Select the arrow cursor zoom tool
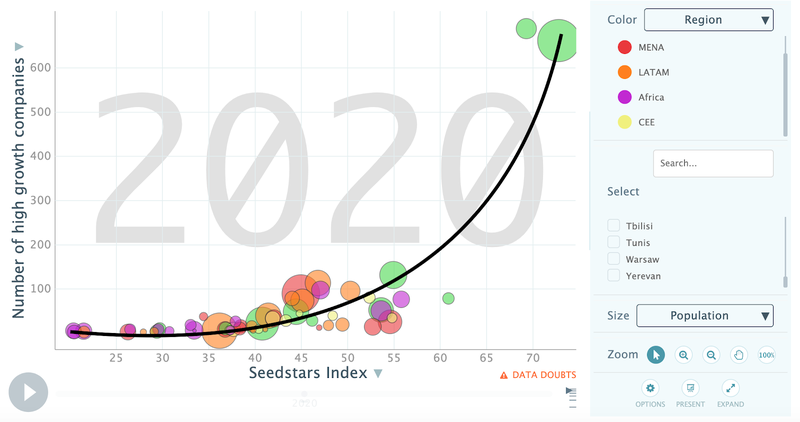Viewport: 800px width, 422px height. pyautogui.click(x=656, y=355)
